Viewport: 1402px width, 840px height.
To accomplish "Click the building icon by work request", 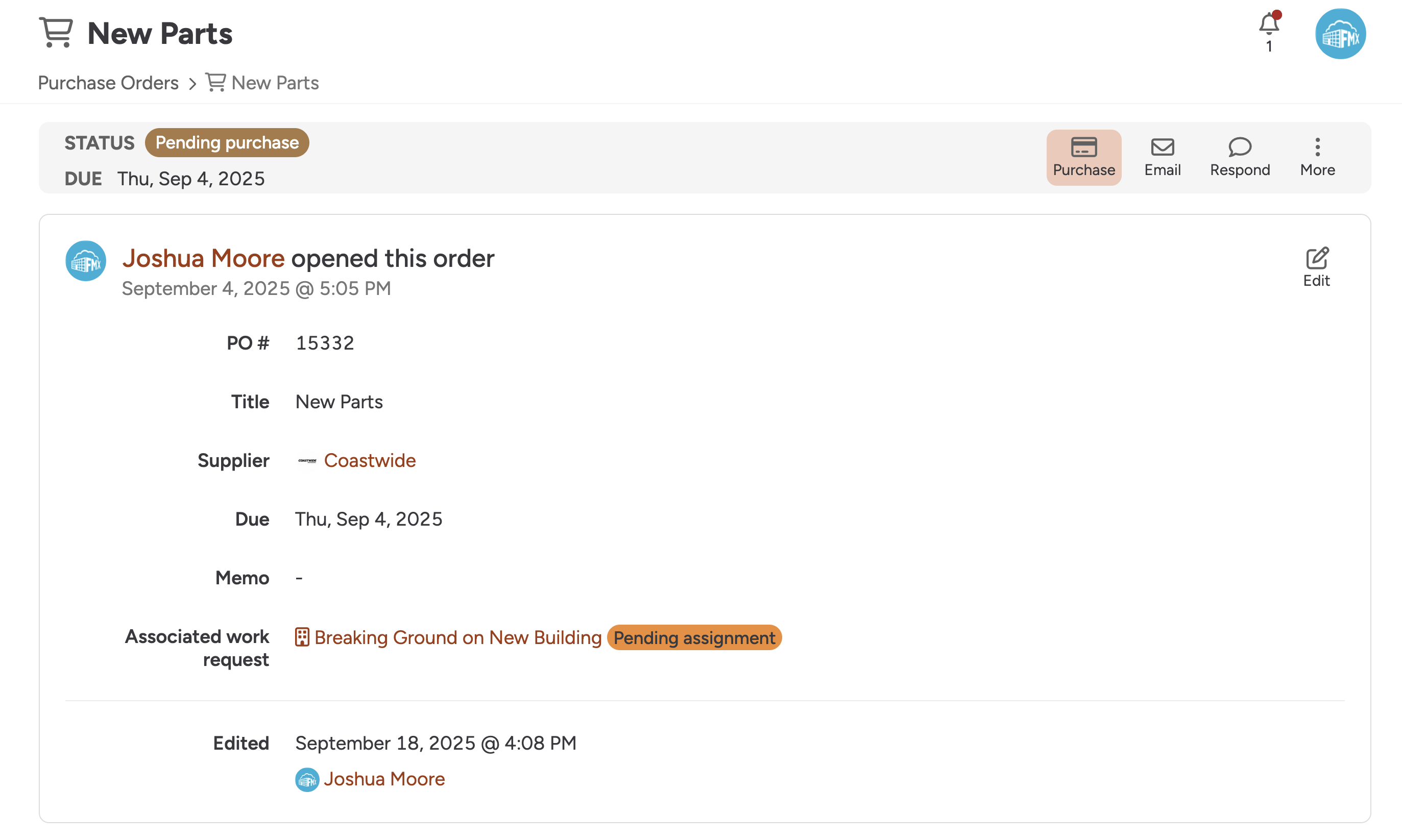I will (302, 637).
